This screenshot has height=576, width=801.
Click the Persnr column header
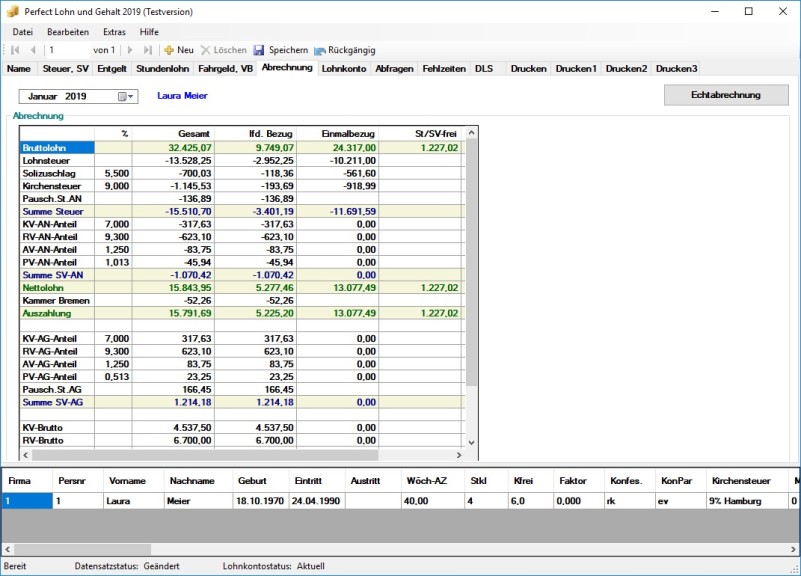(78, 481)
